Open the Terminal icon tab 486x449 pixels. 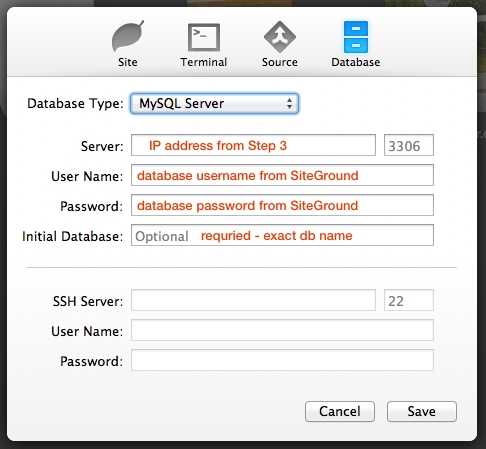(204, 37)
